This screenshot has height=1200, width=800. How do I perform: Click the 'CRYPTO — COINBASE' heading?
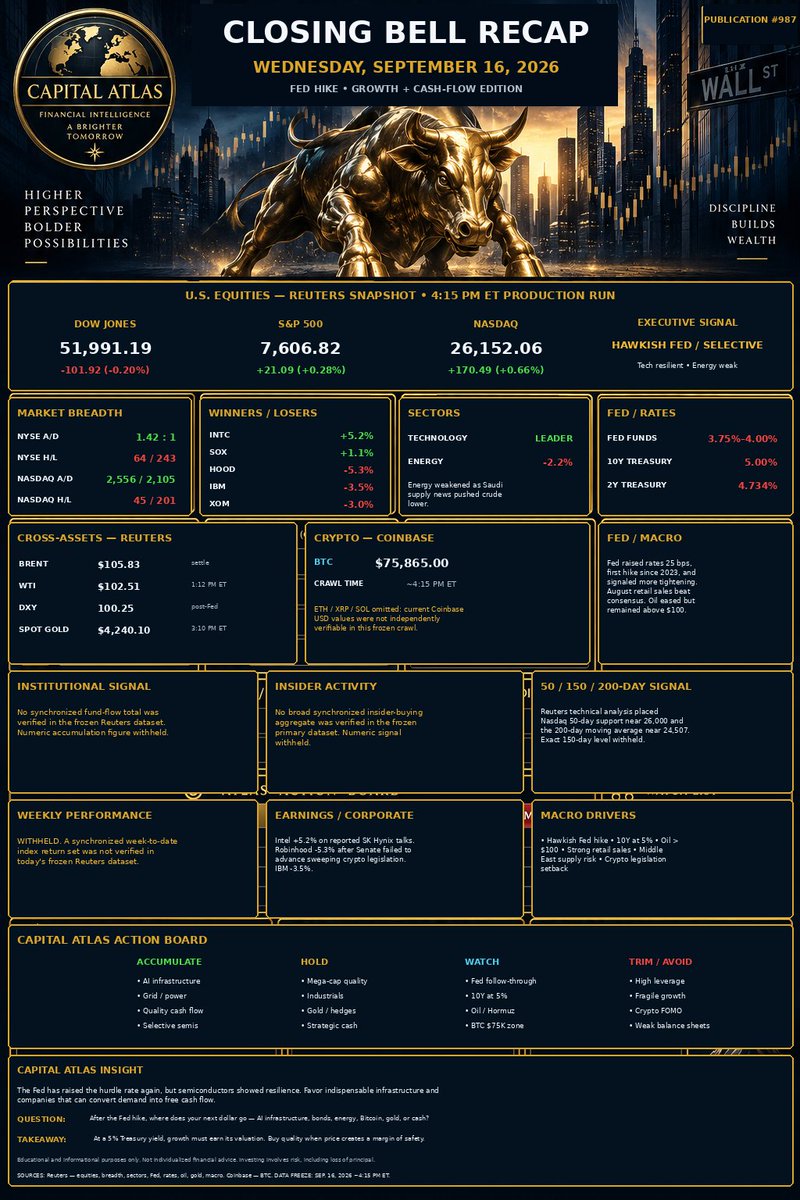tap(377, 538)
